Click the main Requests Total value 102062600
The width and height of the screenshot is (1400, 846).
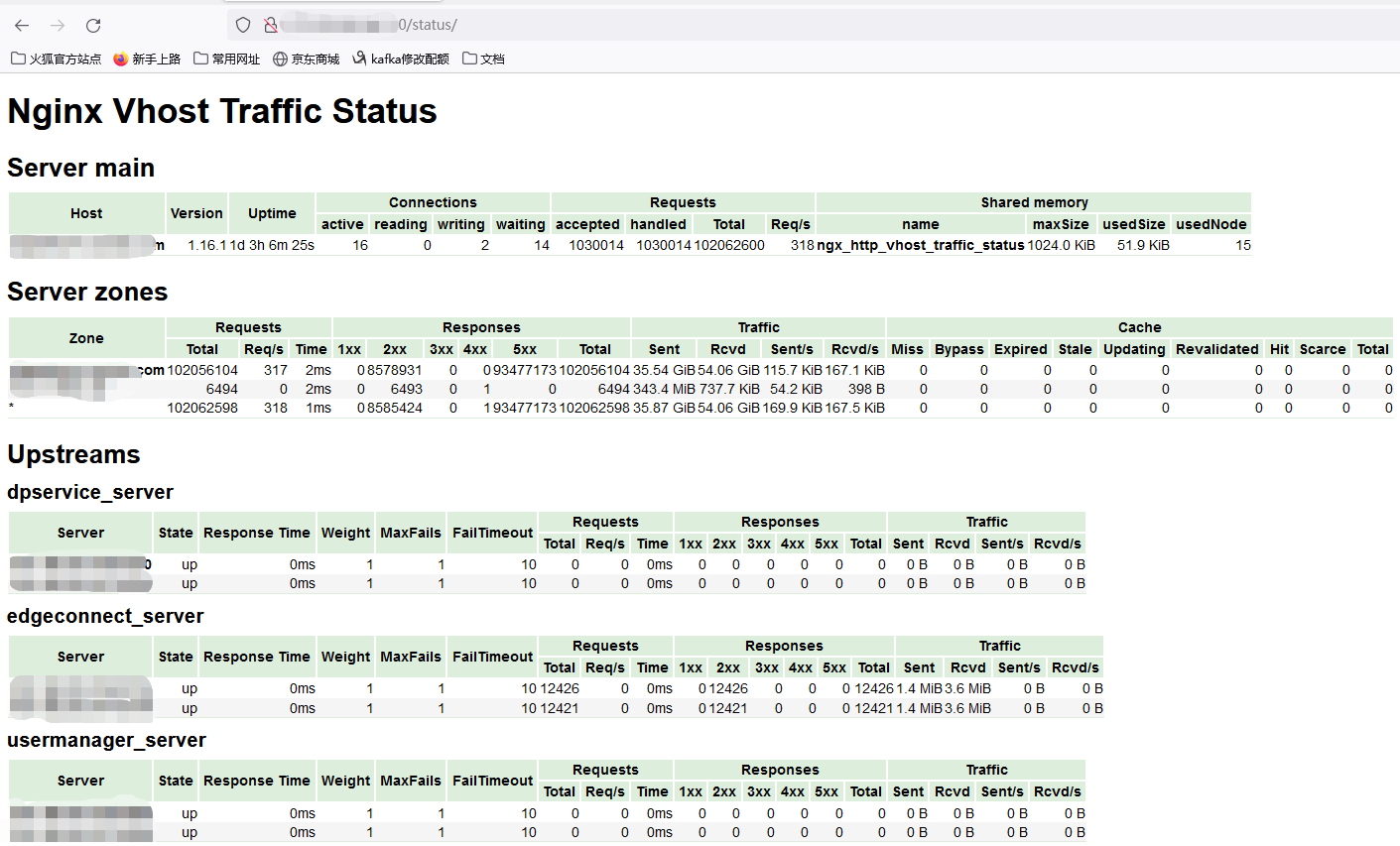729,245
